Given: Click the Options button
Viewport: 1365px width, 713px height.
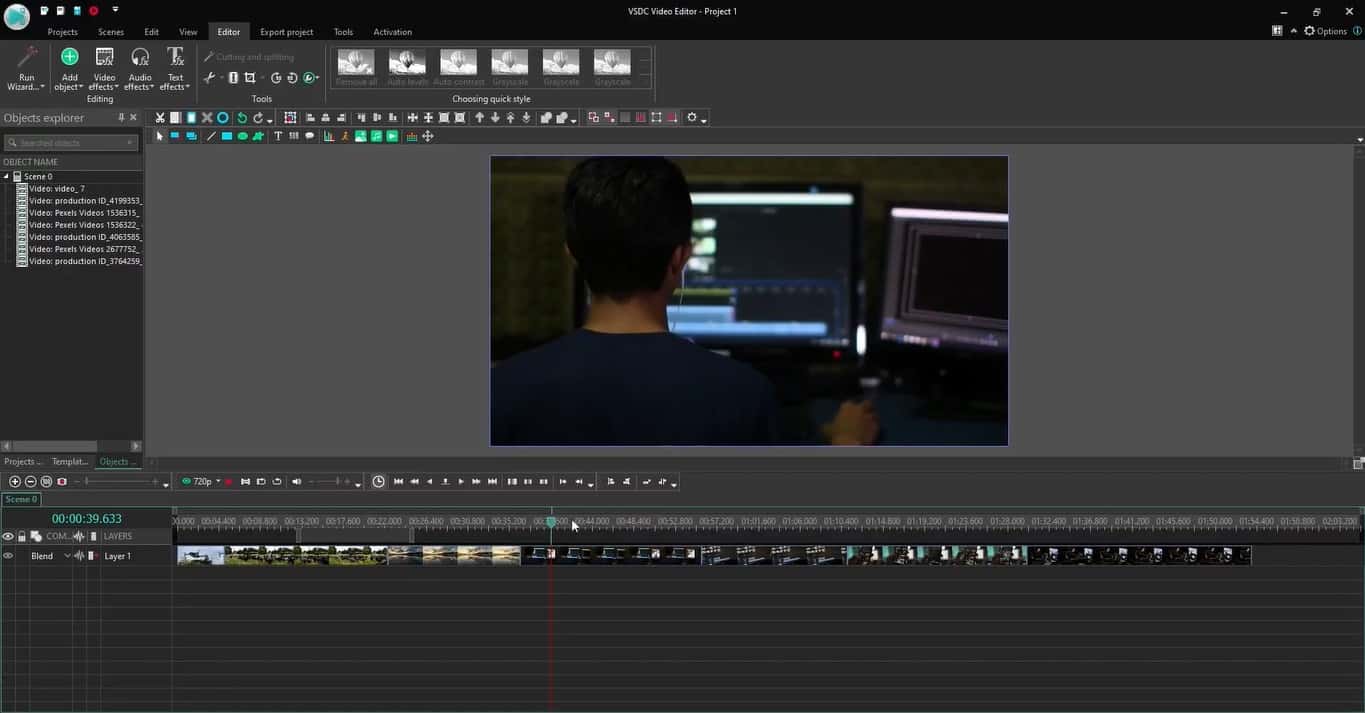Looking at the screenshot, I should click(x=1325, y=31).
